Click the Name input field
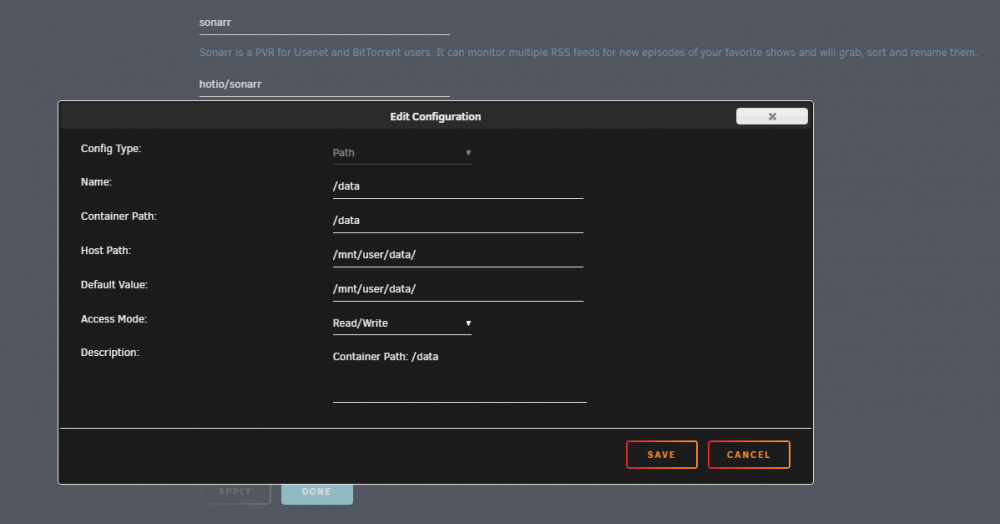Screen dimensions: 1000x524 (458, 186)
